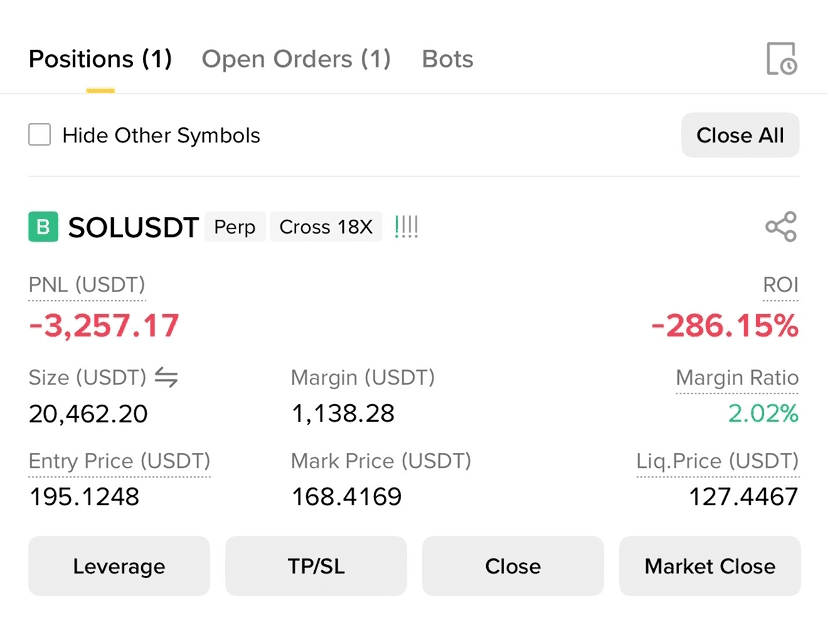Switch to Open Orders (1) tab
Image resolution: width=828 pixels, height=621 pixels.
pos(296,59)
